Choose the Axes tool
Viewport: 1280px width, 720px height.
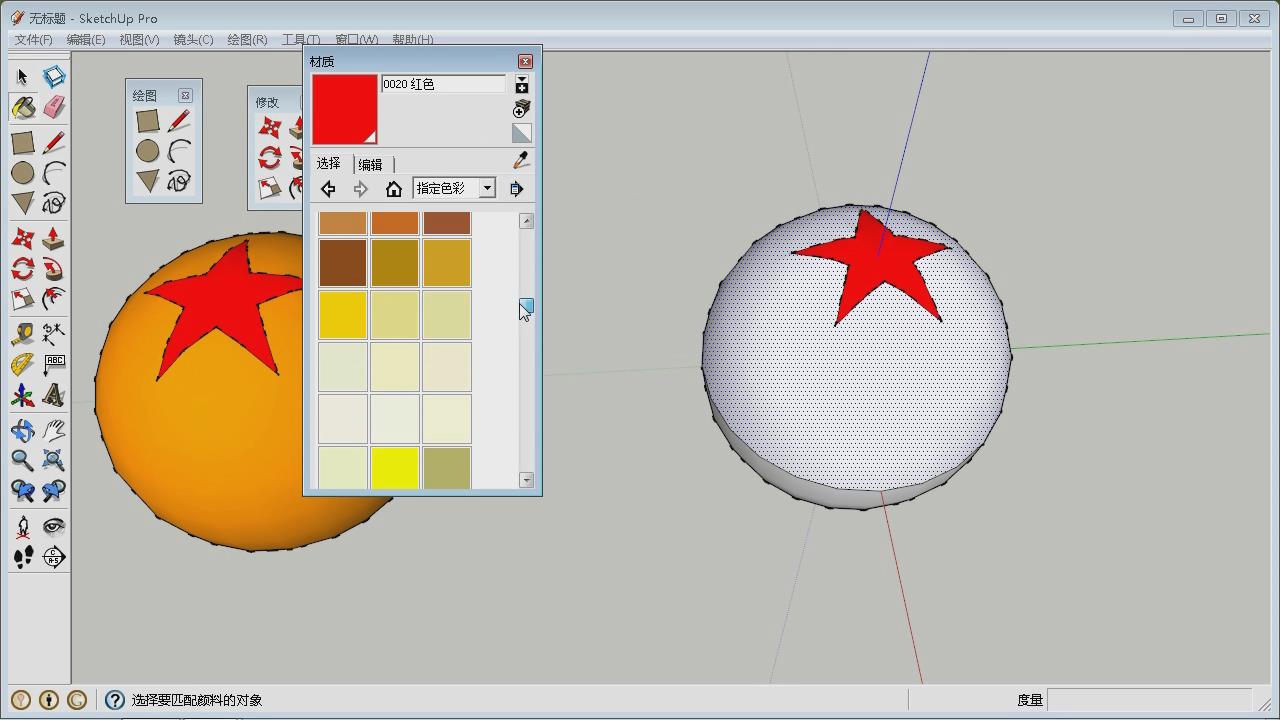[22, 395]
